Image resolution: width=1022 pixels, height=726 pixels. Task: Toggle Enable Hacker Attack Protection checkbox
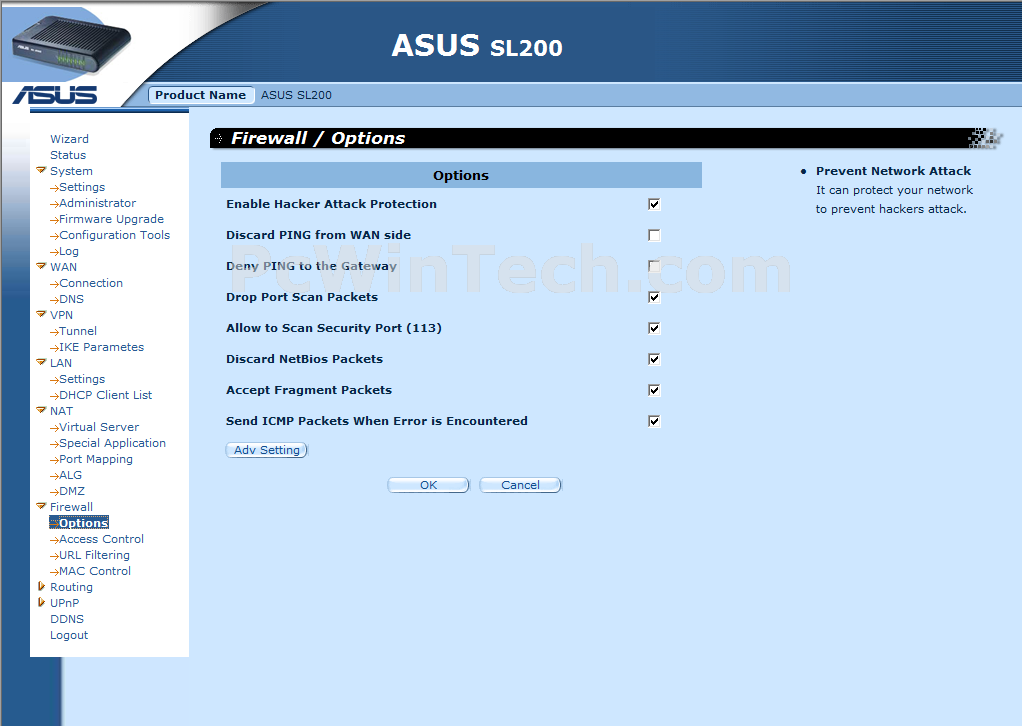(x=654, y=204)
